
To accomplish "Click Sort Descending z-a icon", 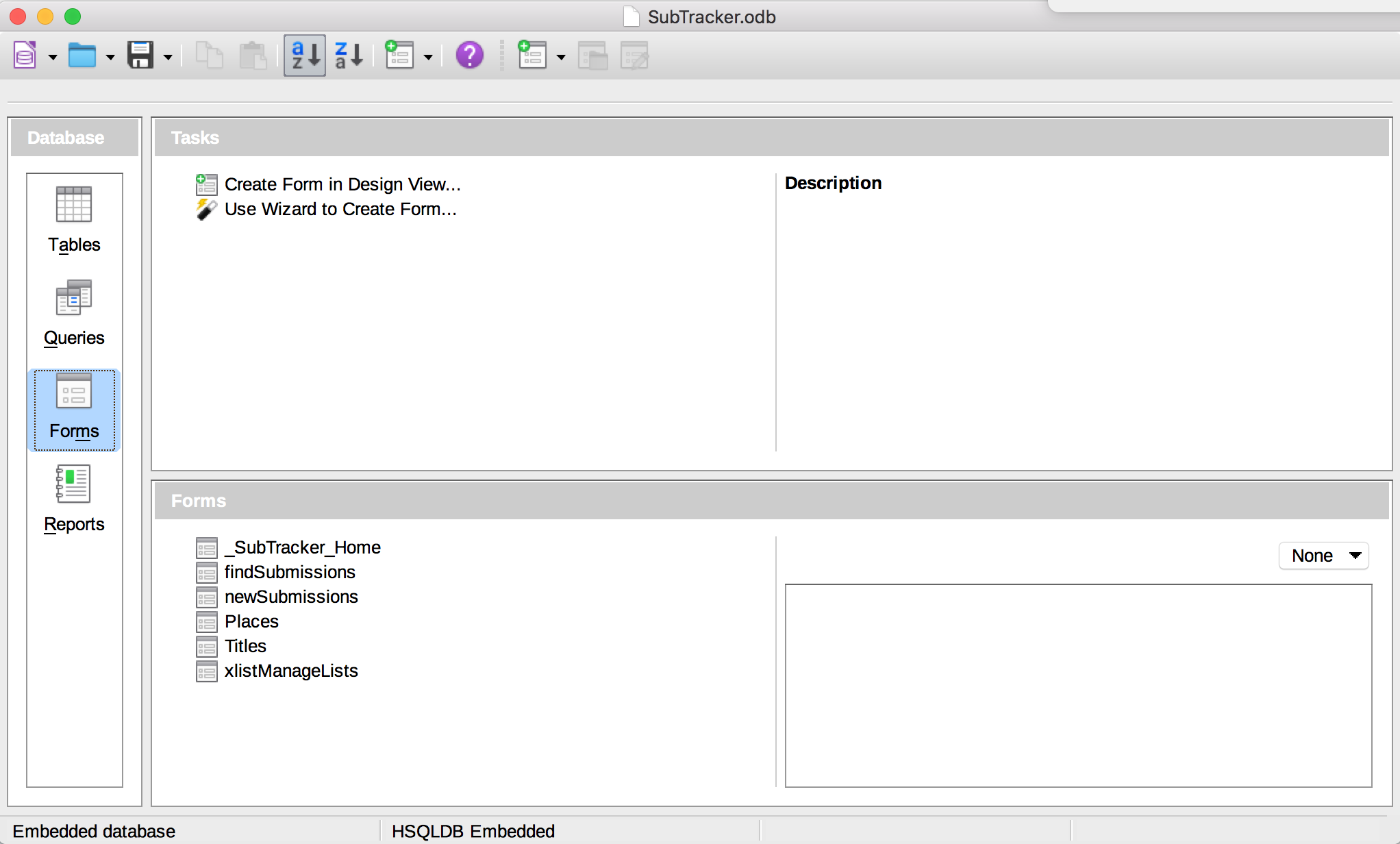I will pos(348,55).
